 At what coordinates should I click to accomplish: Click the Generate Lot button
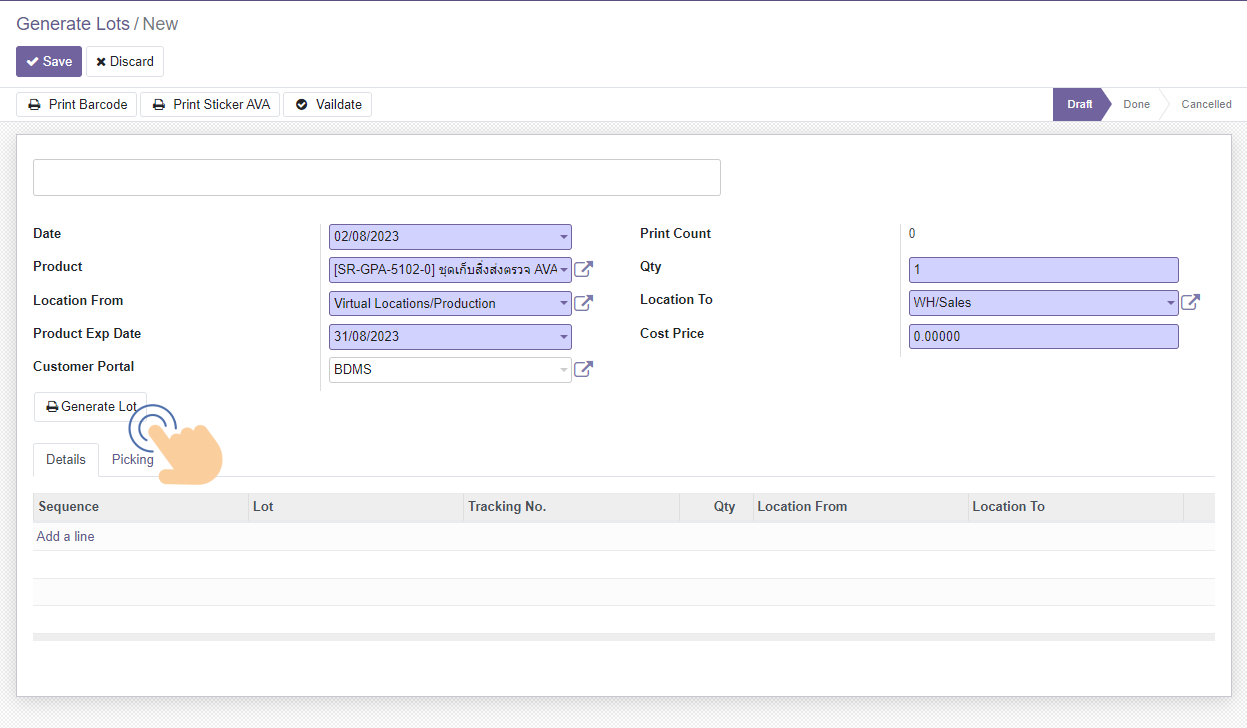click(90, 407)
